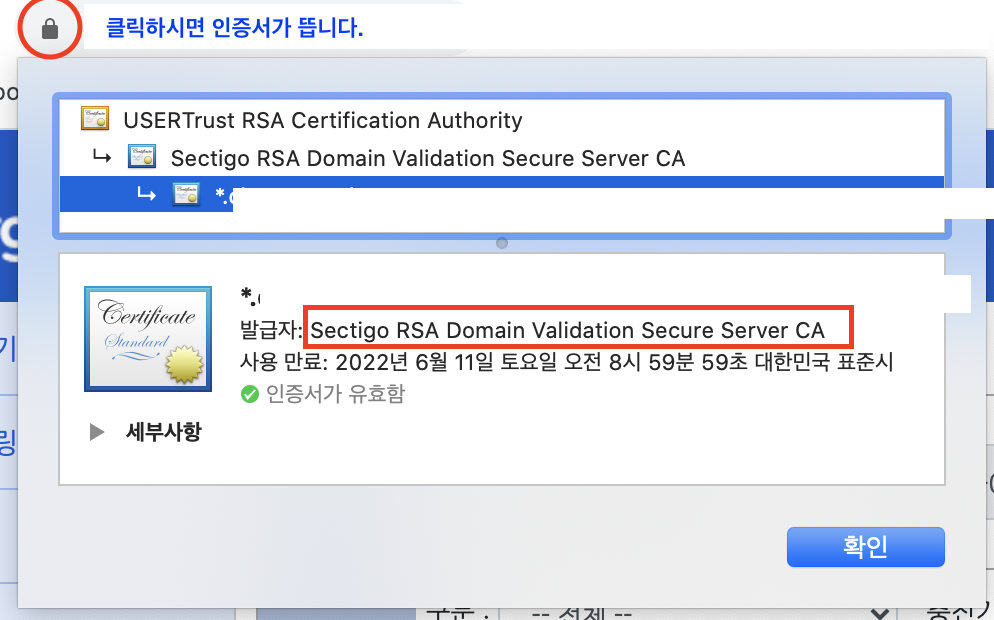Select Sectigo RSA Domain Validation row in chain
Screen dimensions: 994x620
501,158
